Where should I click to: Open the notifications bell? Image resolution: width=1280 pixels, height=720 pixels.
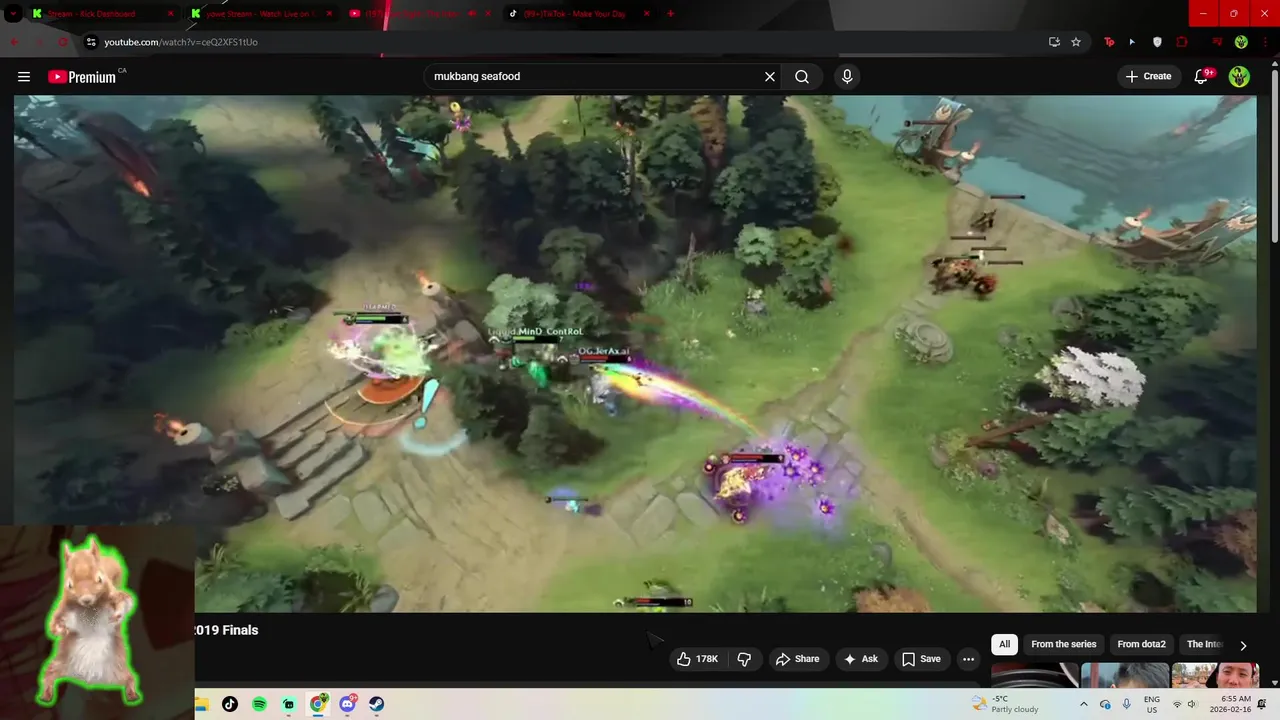point(1202,77)
